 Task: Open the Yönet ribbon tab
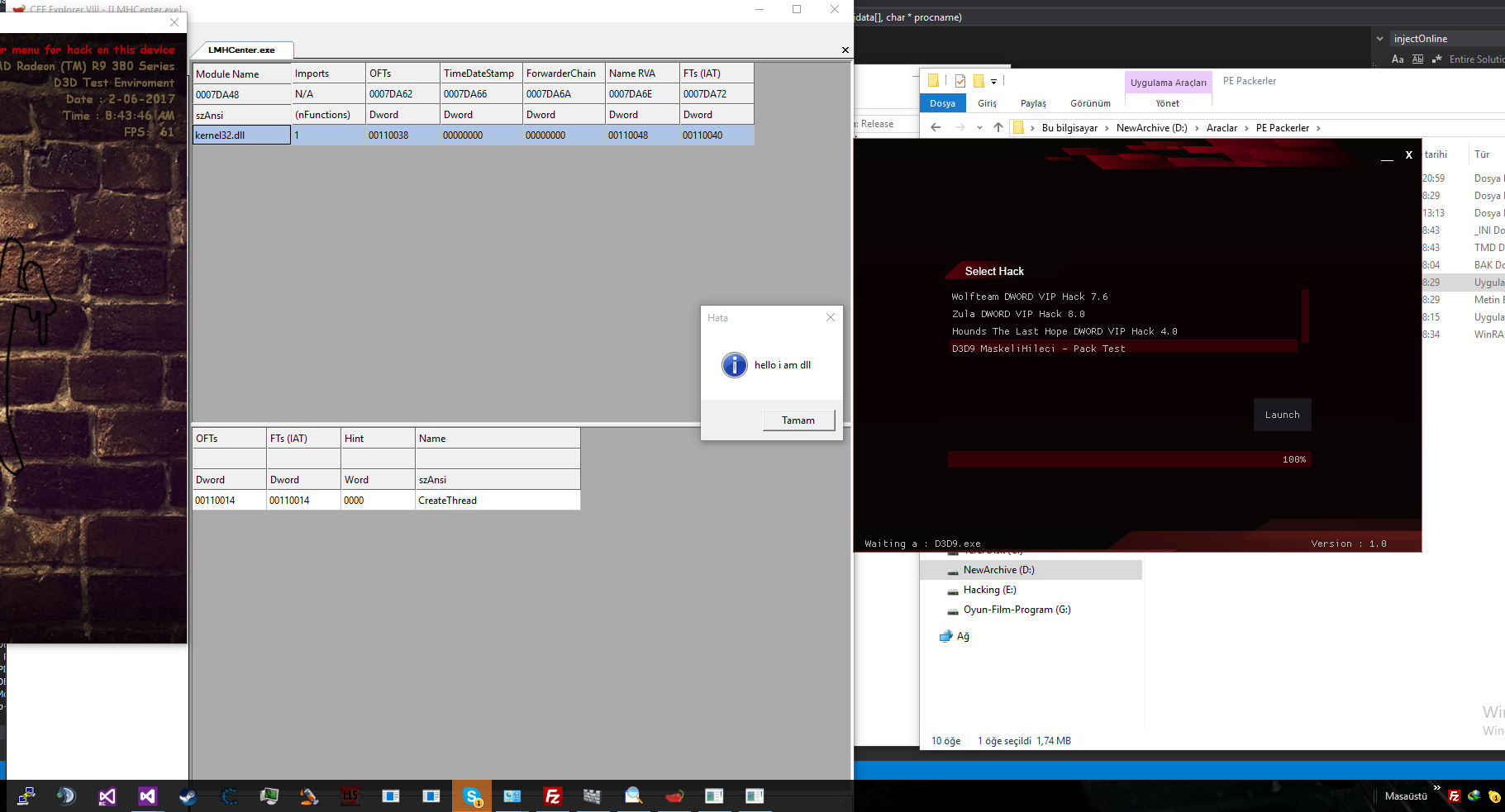(x=1167, y=103)
